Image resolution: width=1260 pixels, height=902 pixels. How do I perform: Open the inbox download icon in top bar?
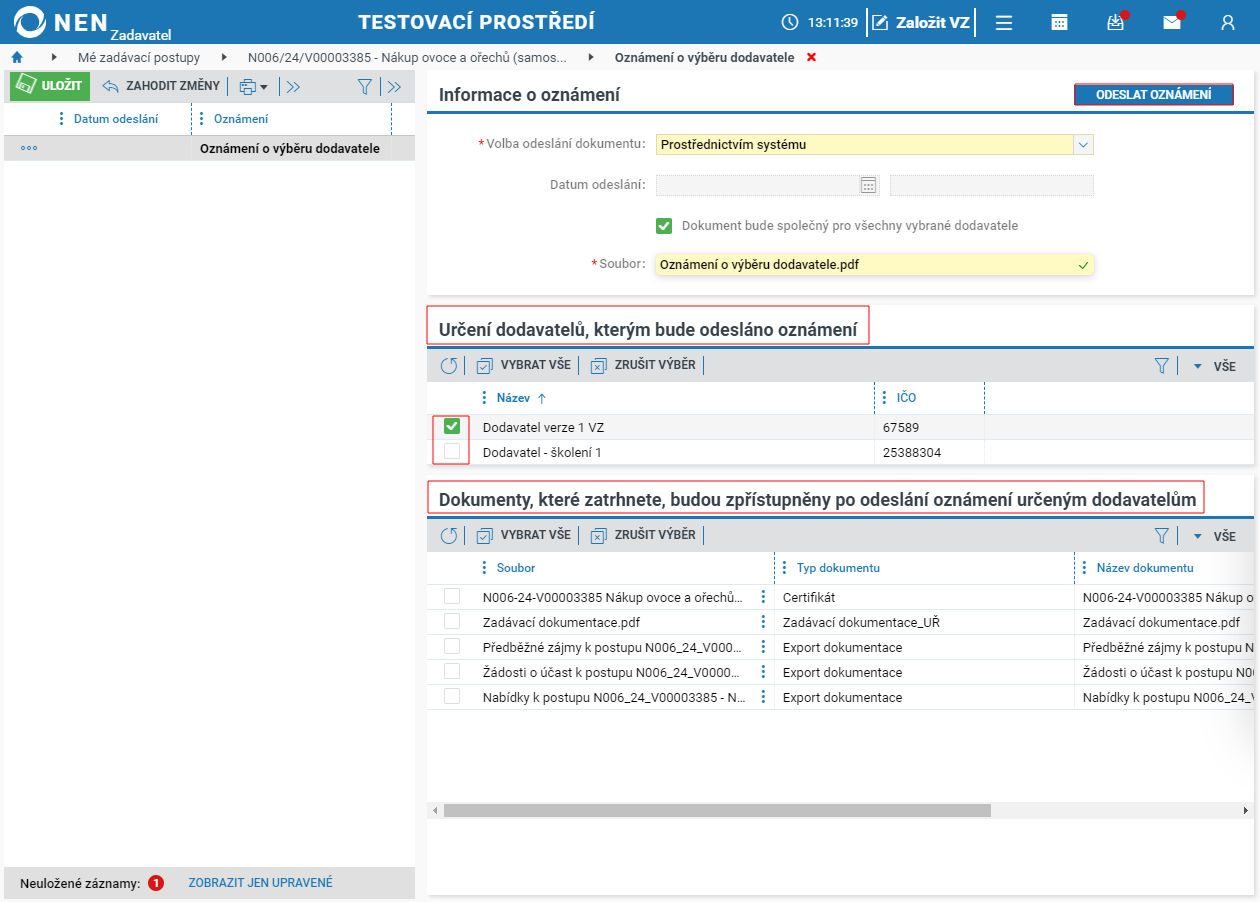click(x=1116, y=22)
